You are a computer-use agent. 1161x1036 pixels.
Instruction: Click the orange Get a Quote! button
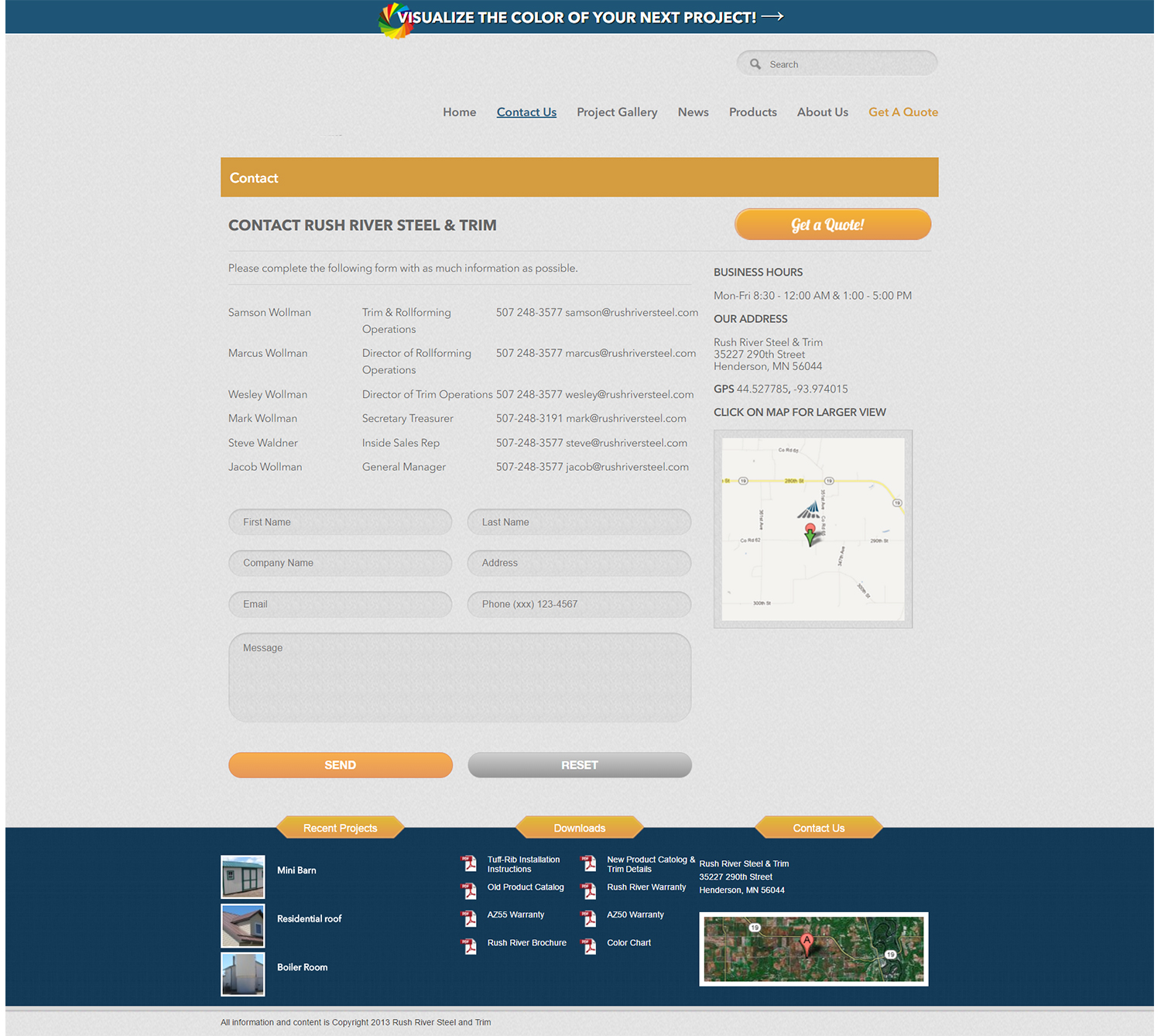[833, 225]
